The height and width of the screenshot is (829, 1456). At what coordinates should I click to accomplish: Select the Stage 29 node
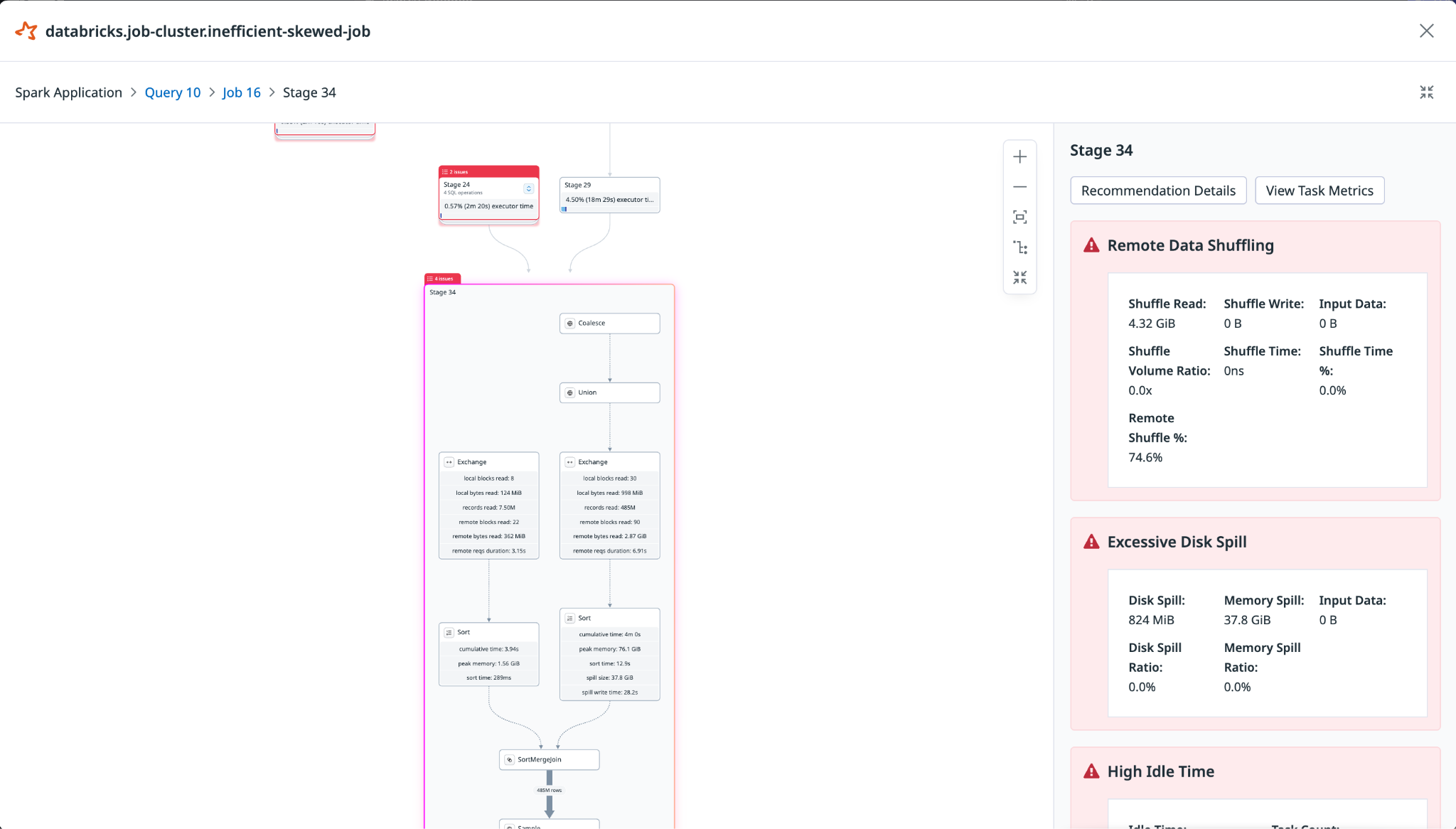609,195
